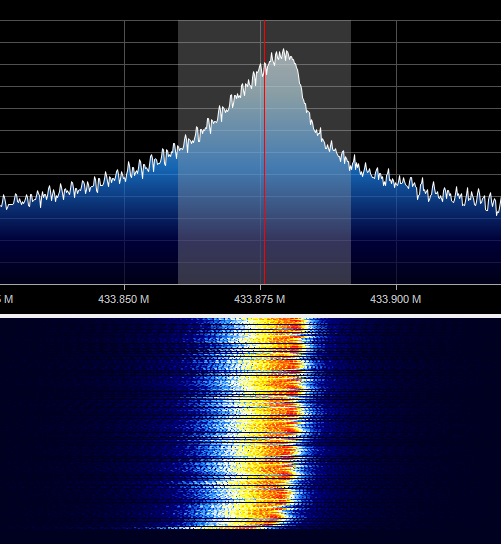
Task: Click the white divider bar above the waterfall
Action: click(x=250, y=316)
